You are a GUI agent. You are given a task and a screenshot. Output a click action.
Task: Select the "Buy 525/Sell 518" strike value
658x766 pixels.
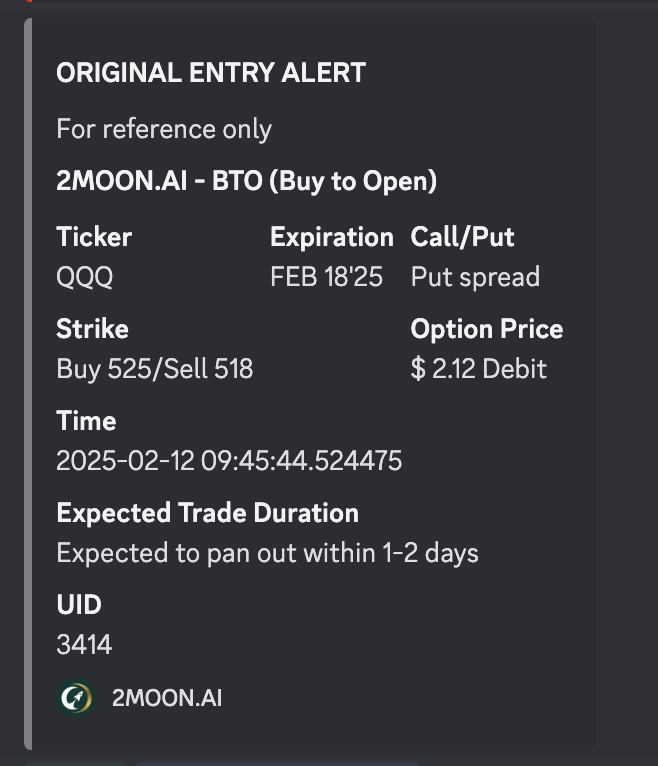[155, 369]
